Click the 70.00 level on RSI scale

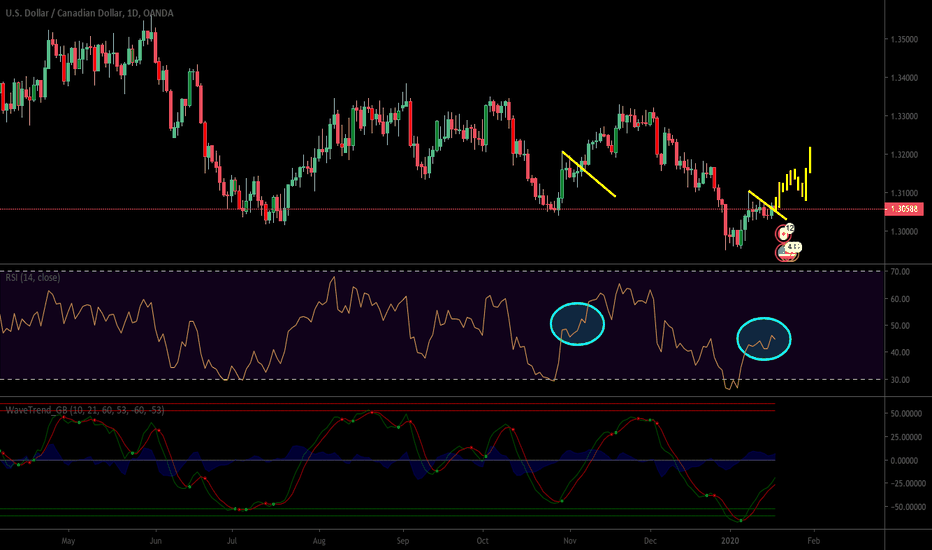pos(900,271)
